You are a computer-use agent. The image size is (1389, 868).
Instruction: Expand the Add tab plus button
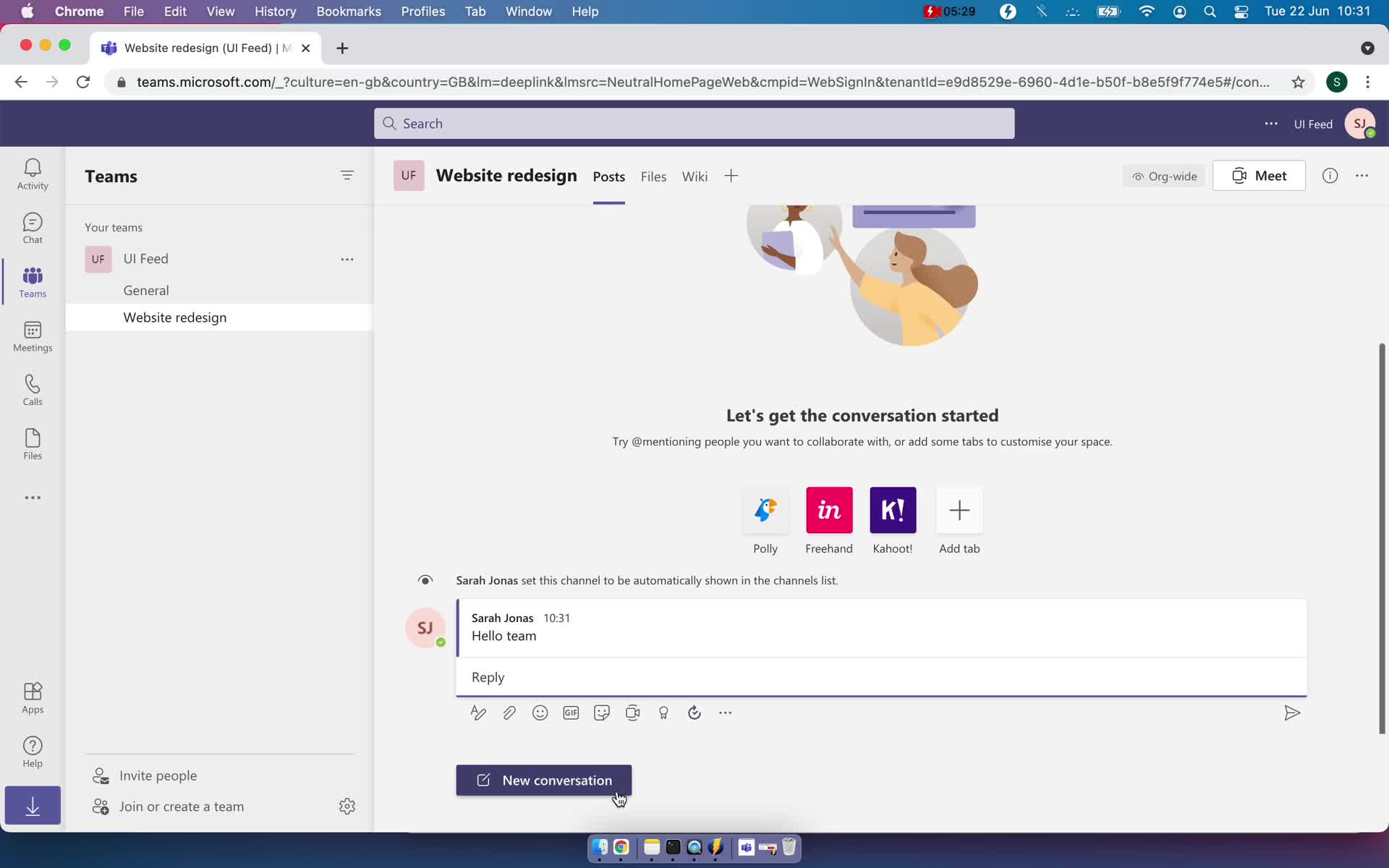point(957,510)
